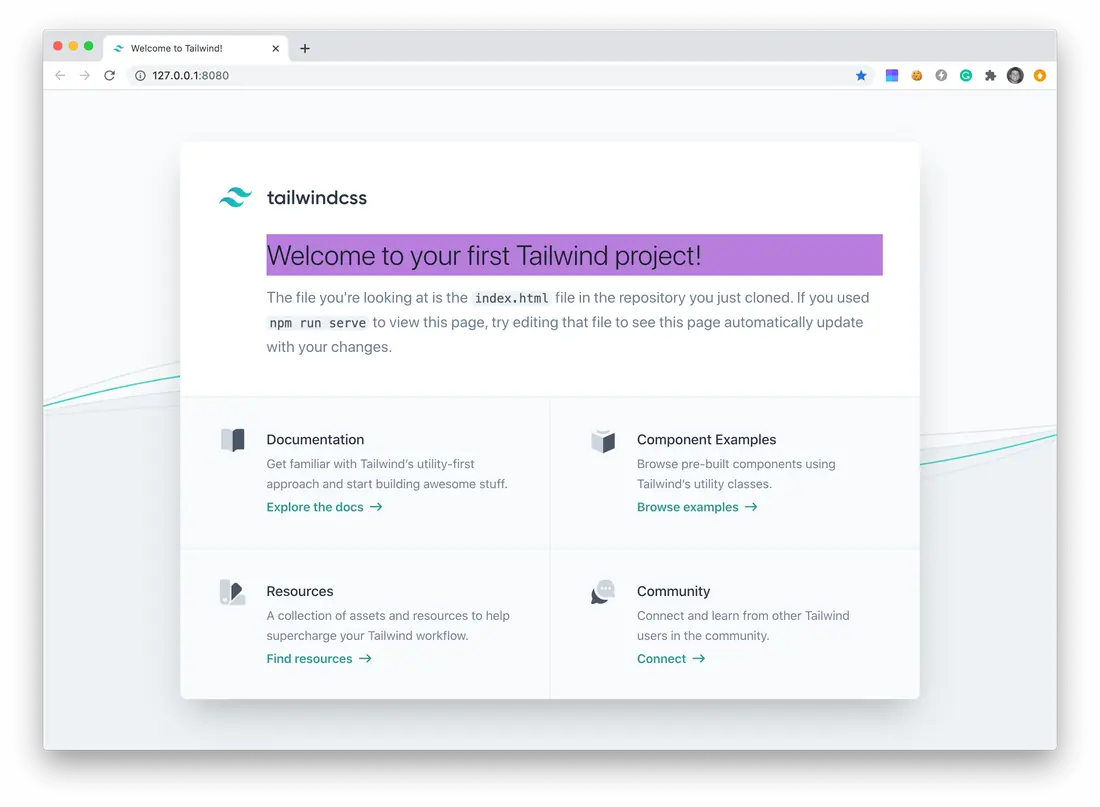Open the cookie extension icon

tap(917, 76)
